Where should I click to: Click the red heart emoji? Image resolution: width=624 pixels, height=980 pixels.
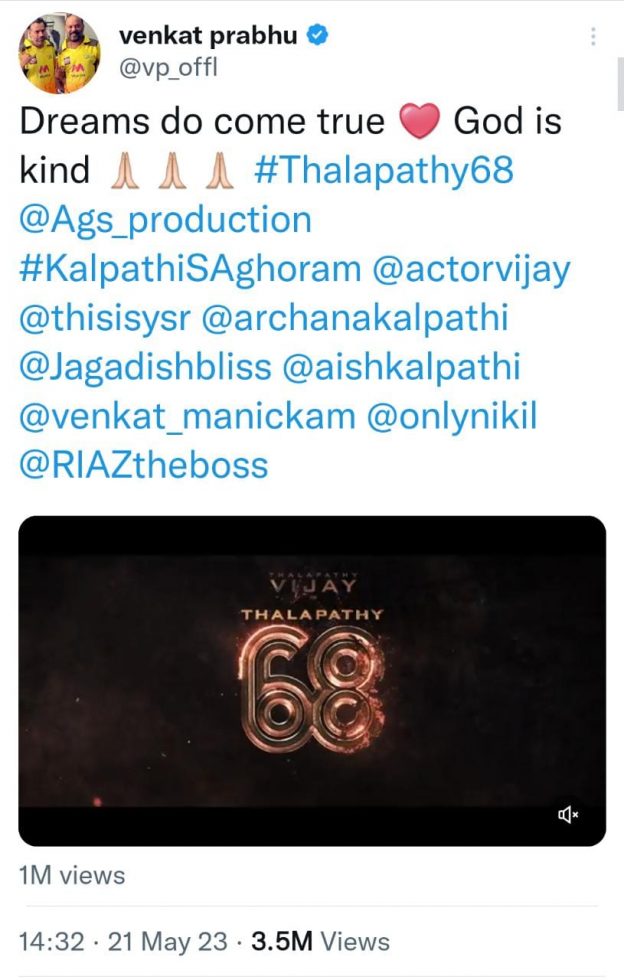(x=420, y=121)
